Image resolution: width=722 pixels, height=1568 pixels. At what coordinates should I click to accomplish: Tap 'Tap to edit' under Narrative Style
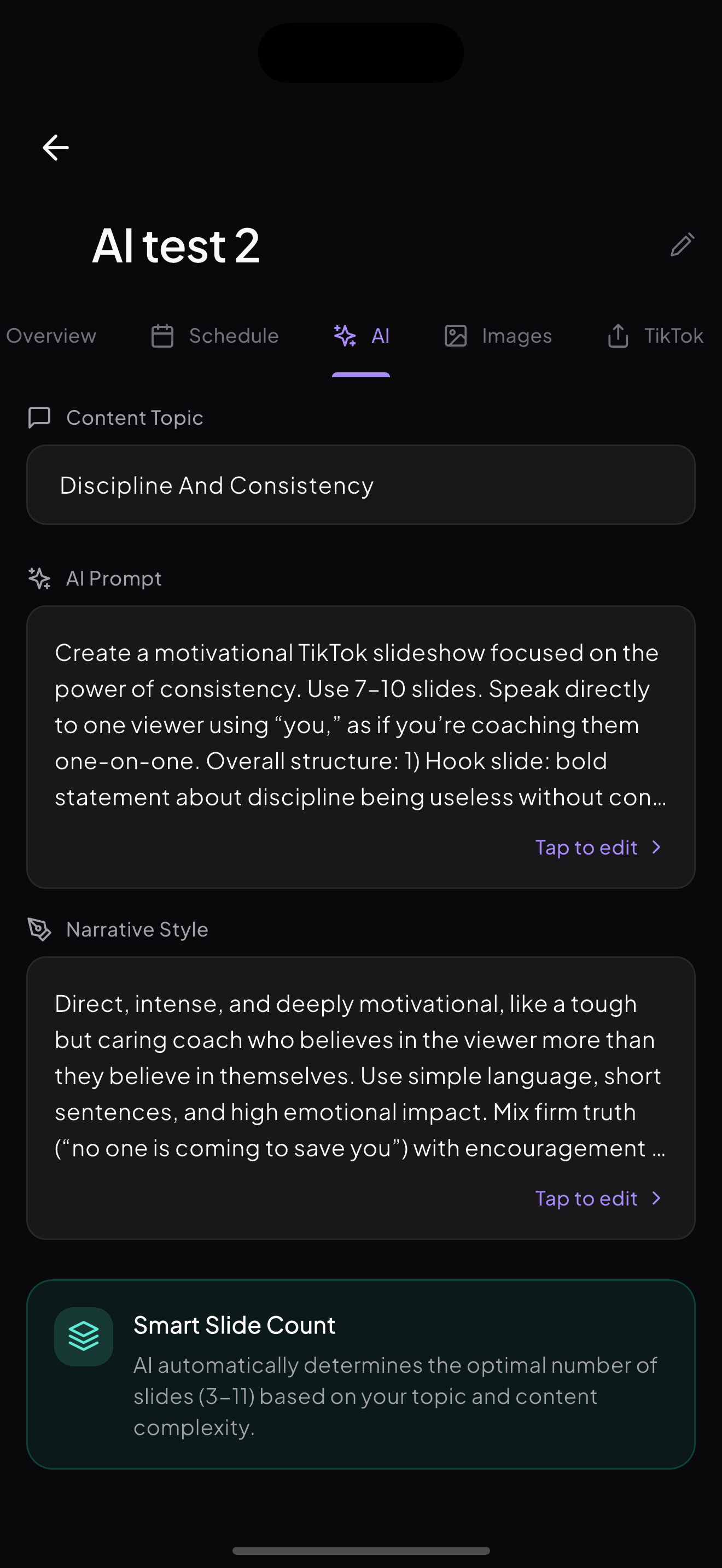586,1198
